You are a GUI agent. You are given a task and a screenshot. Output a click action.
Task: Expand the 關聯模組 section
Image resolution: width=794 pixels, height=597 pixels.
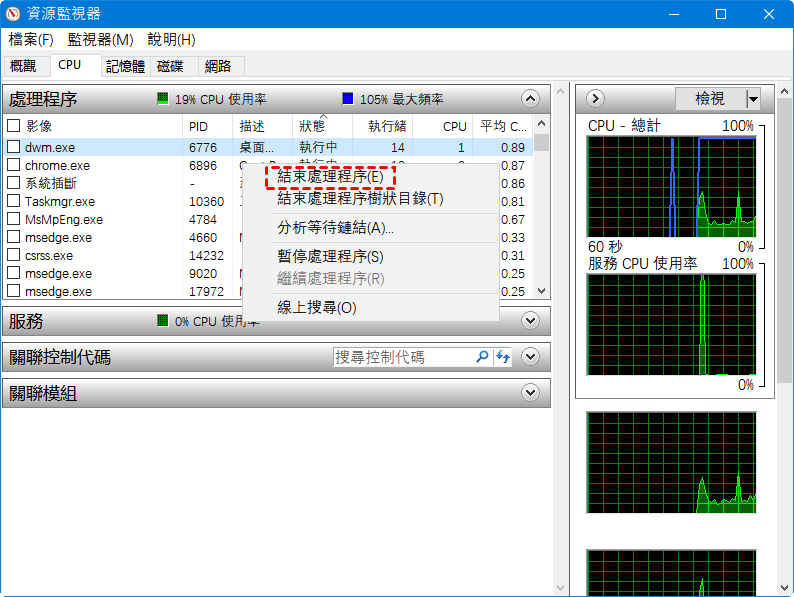coord(530,393)
